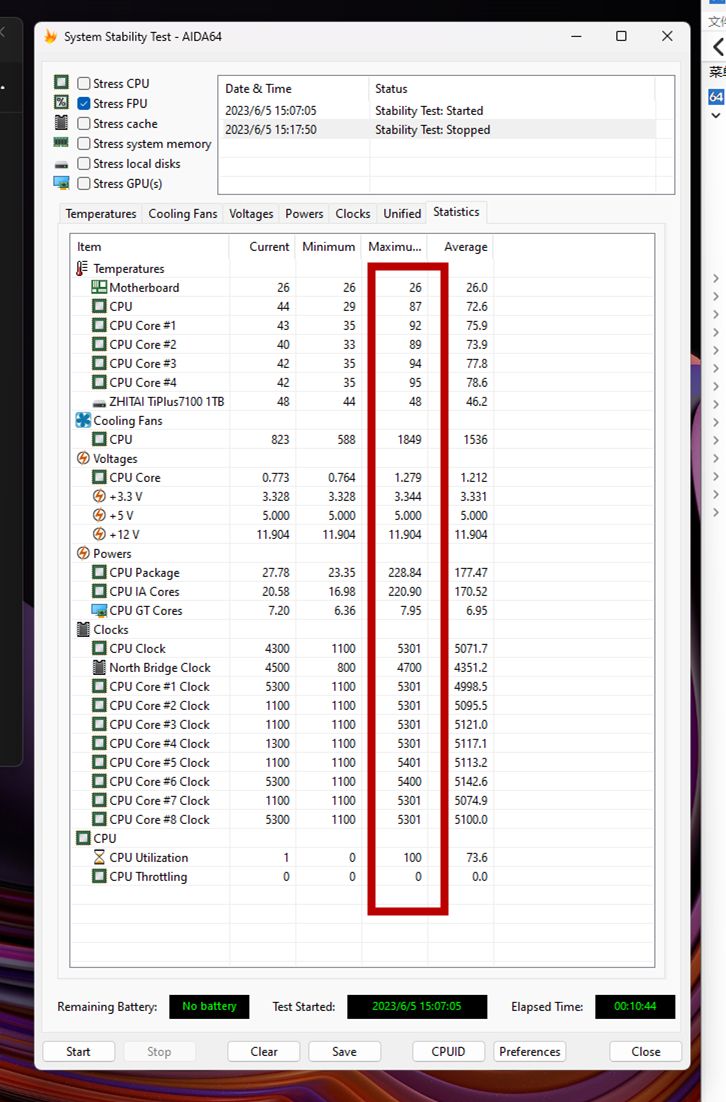Enable the Stress CPU checkbox
This screenshot has width=726, height=1102.
click(x=84, y=84)
